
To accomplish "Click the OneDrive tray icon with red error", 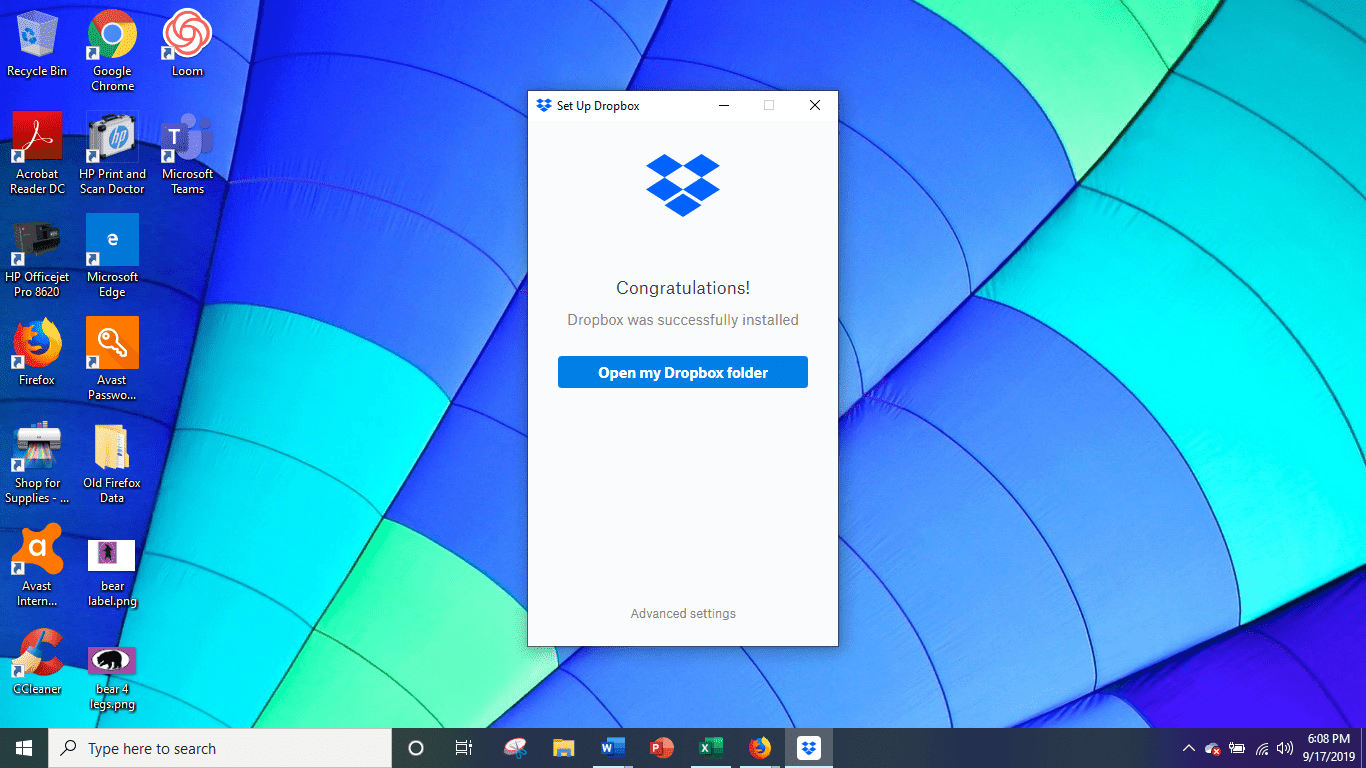I will pyautogui.click(x=1213, y=748).
